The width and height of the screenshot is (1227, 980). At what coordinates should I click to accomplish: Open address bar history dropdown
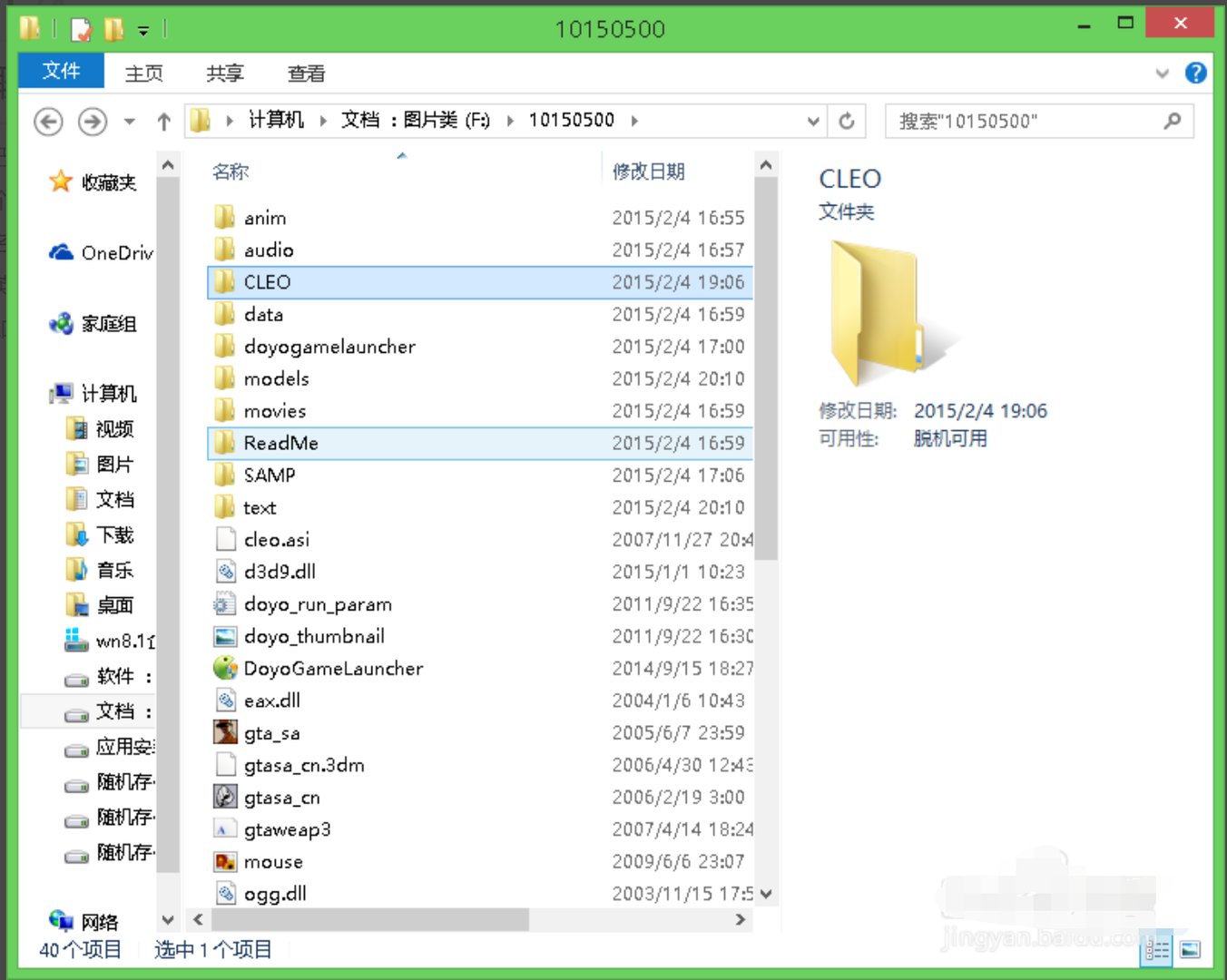pyautogui.click(x=813, y=121)
